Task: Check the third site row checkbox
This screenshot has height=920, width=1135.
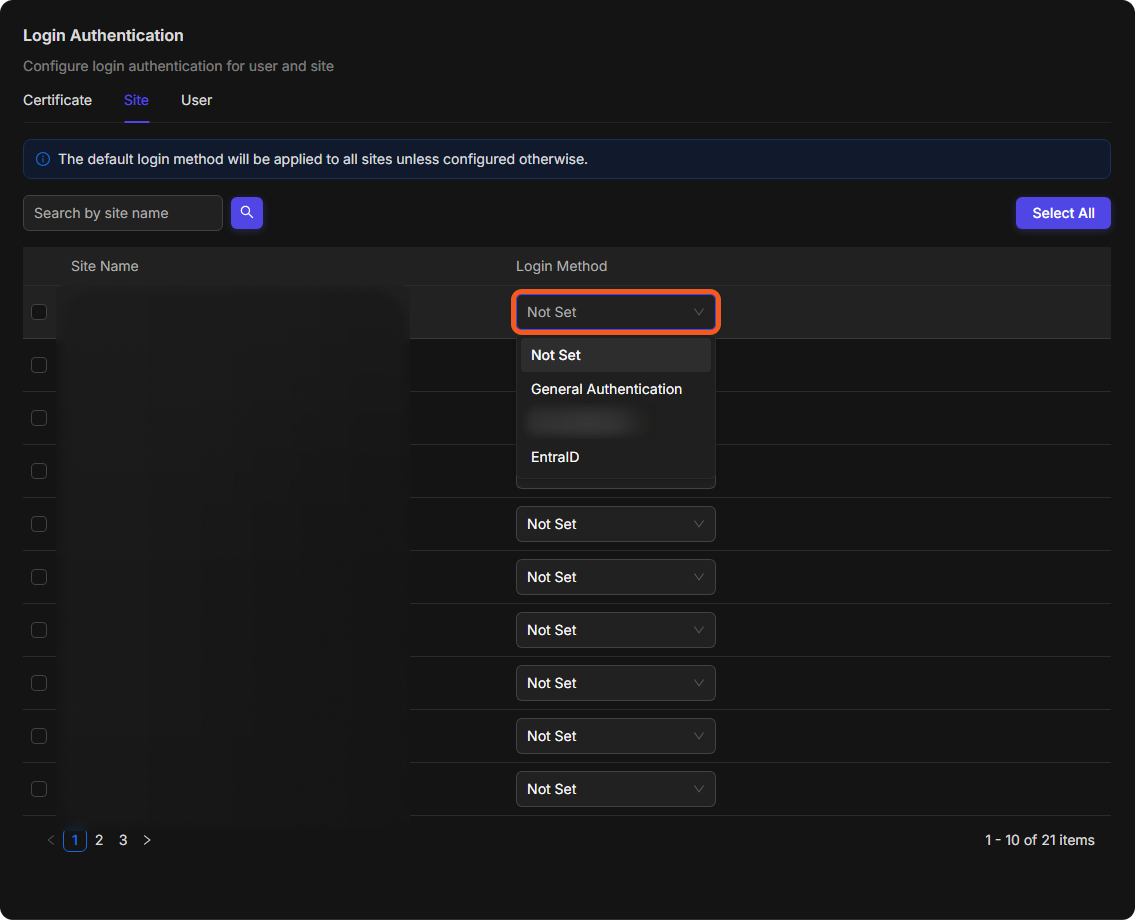Action: coord(39,418)
